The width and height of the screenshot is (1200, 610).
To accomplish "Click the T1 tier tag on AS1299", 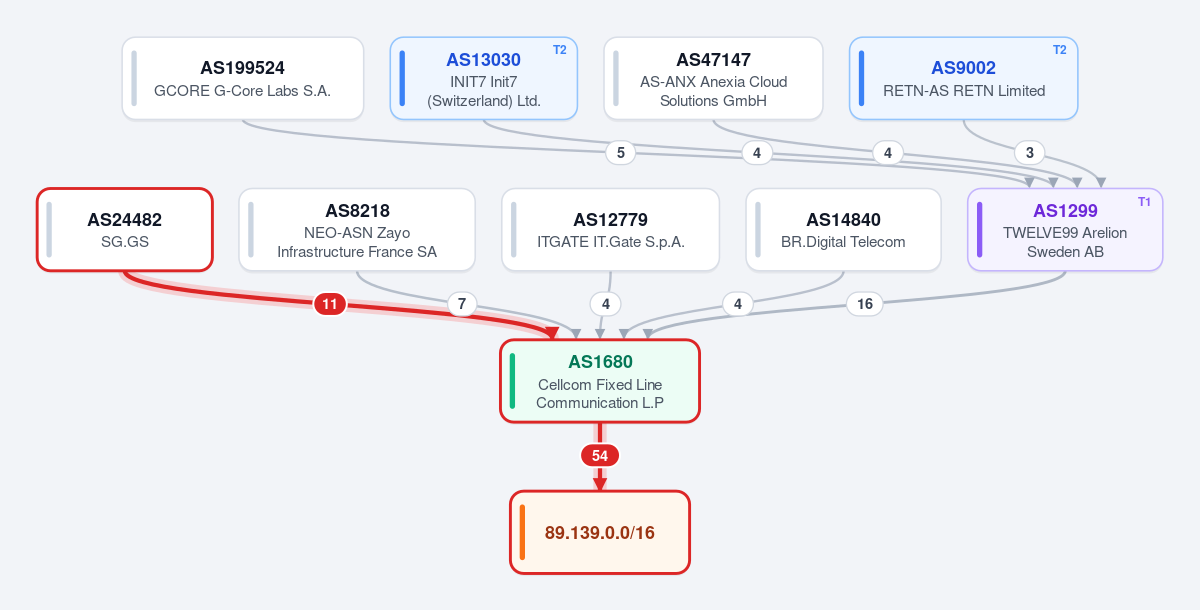I will (x=1145, y=202).
